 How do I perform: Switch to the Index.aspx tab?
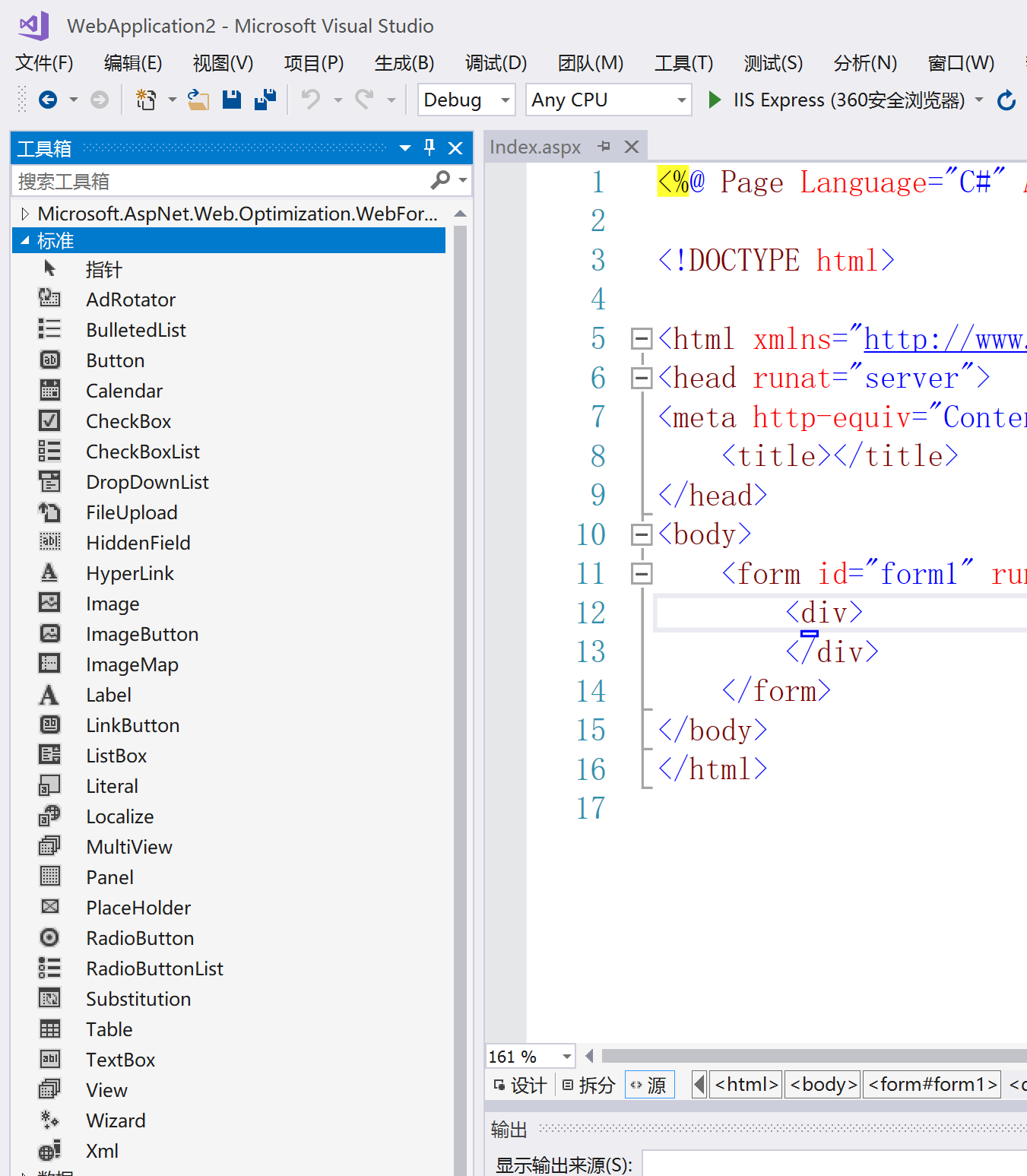pos(535,147)
